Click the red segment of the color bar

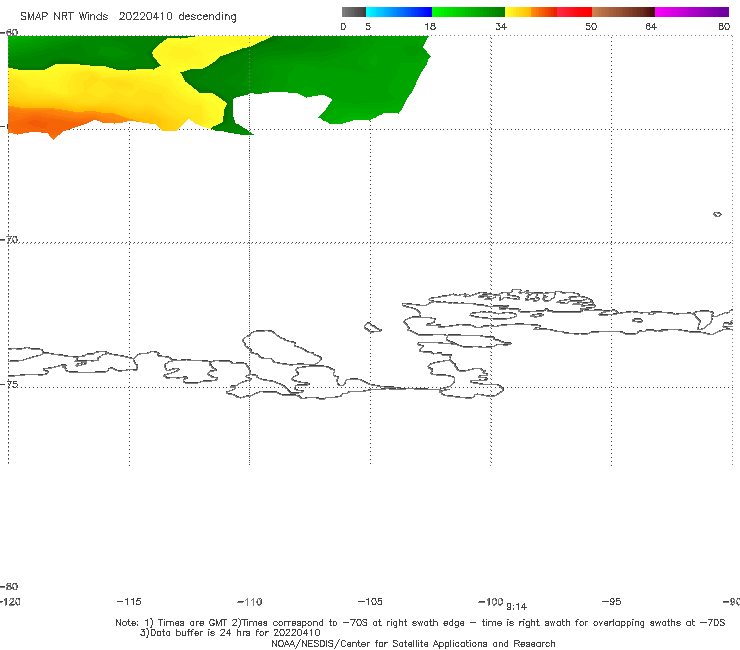click(x=574, y=12)
